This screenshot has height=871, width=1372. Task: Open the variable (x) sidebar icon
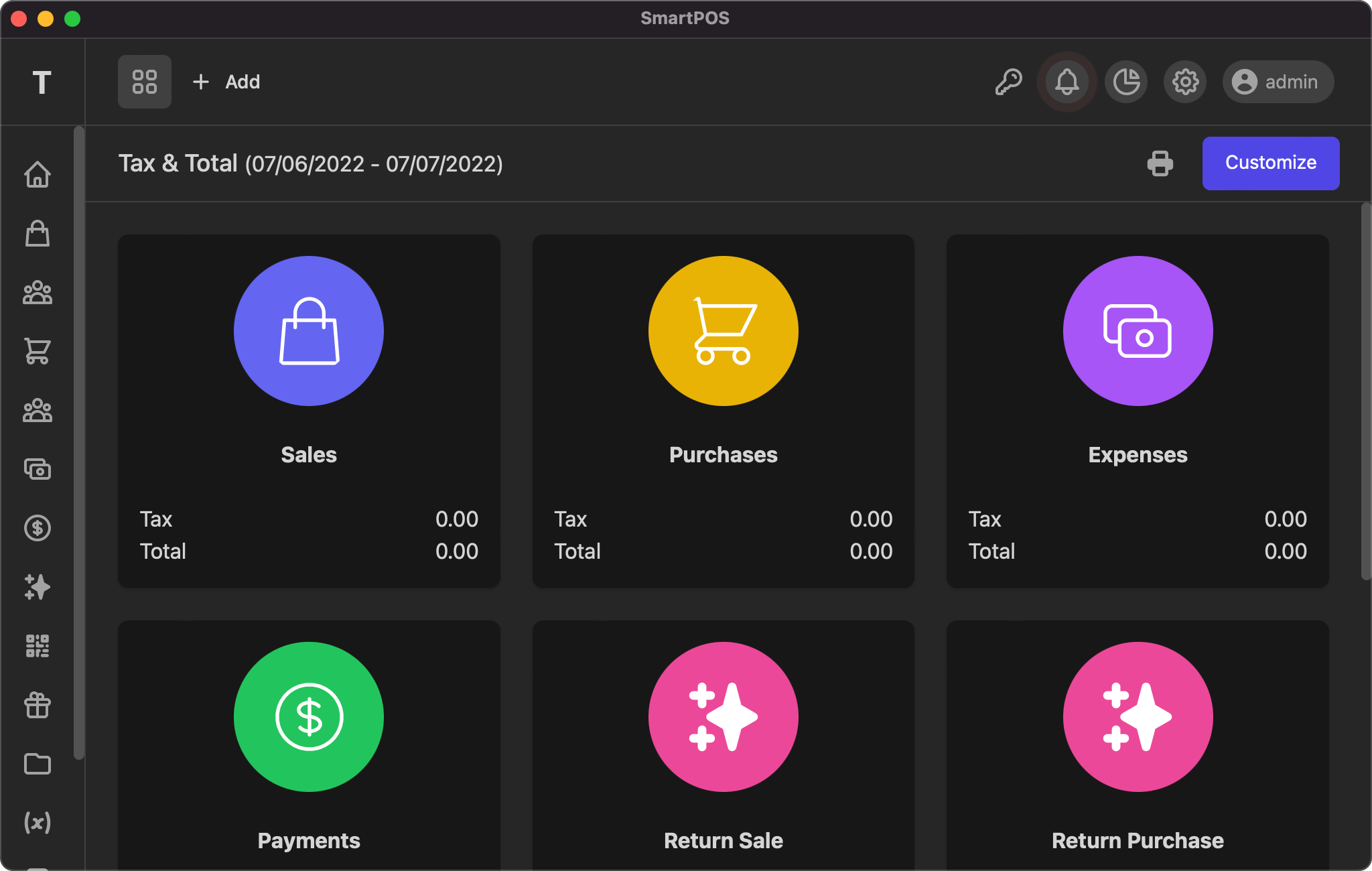point(38,822)
